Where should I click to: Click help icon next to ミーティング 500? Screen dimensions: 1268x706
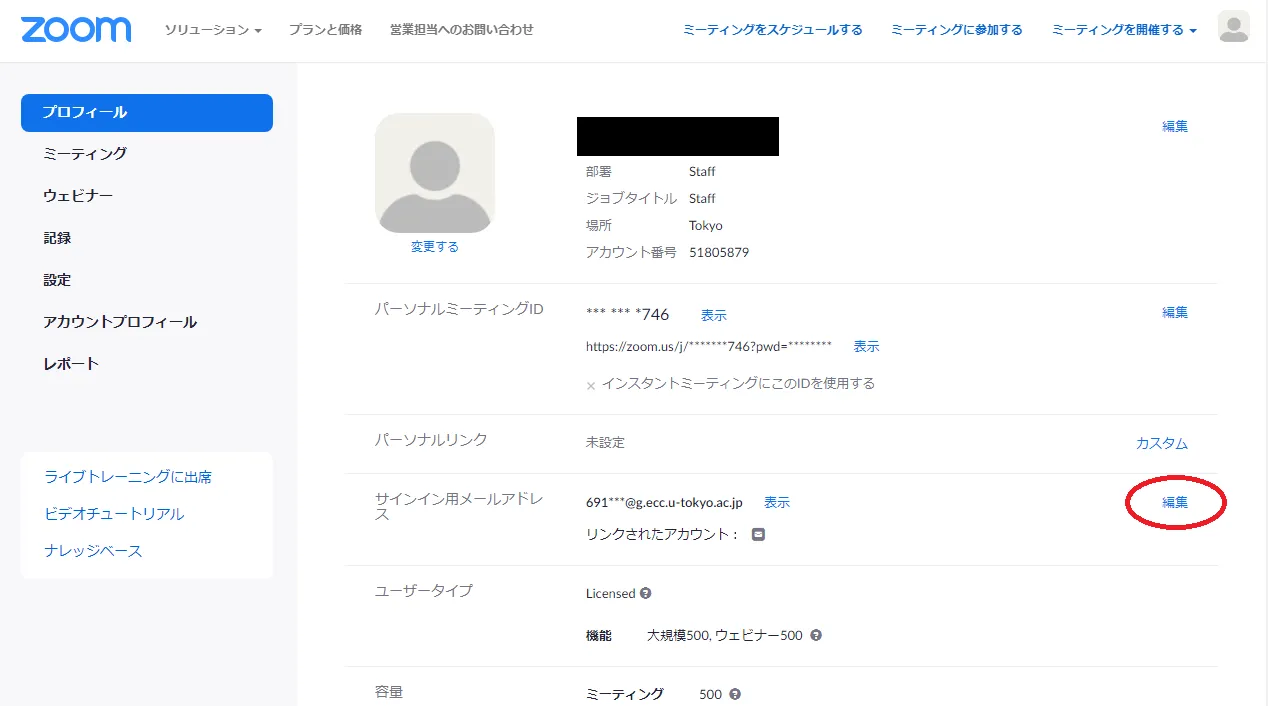click(735, 694)
